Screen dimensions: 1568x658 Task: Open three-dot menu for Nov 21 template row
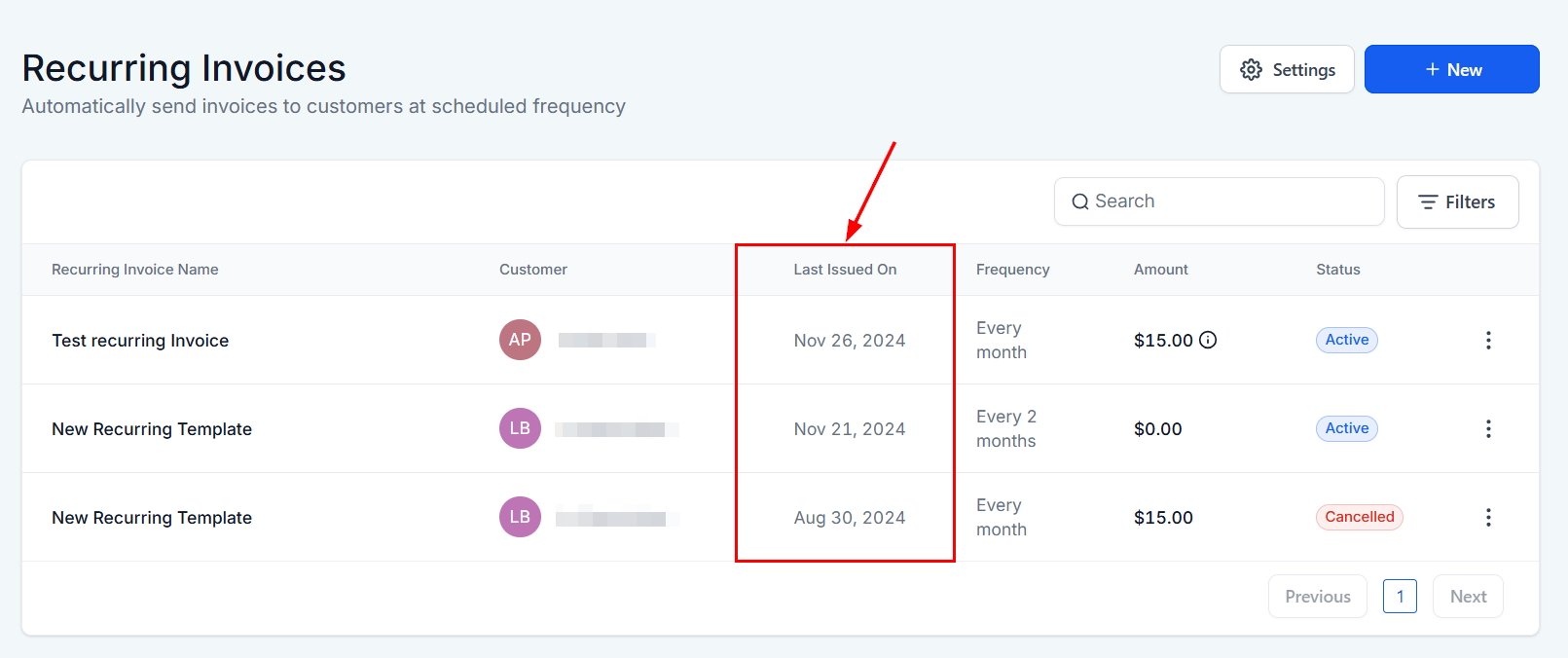1488,428
